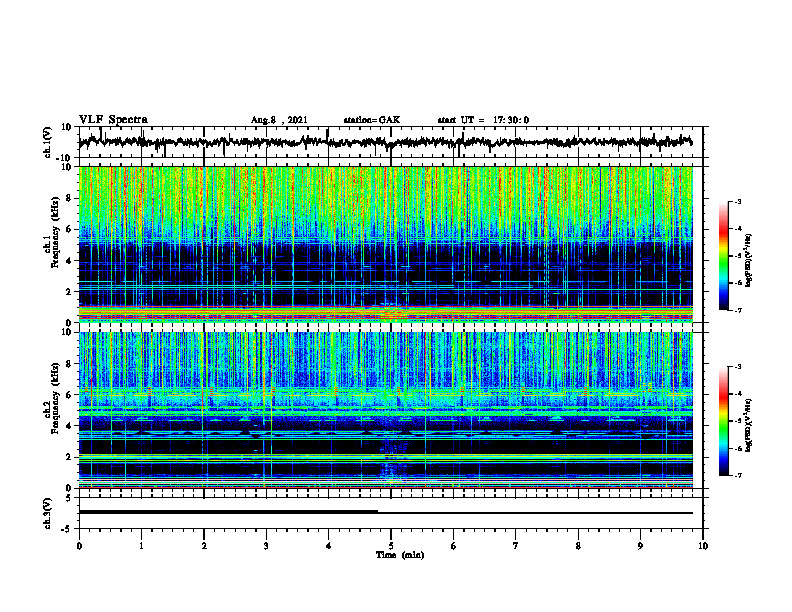This screenshot has height=612, width=792.
Task: Click the ch.3 horizontal voltage trace
Action: (x=386, y=513)
